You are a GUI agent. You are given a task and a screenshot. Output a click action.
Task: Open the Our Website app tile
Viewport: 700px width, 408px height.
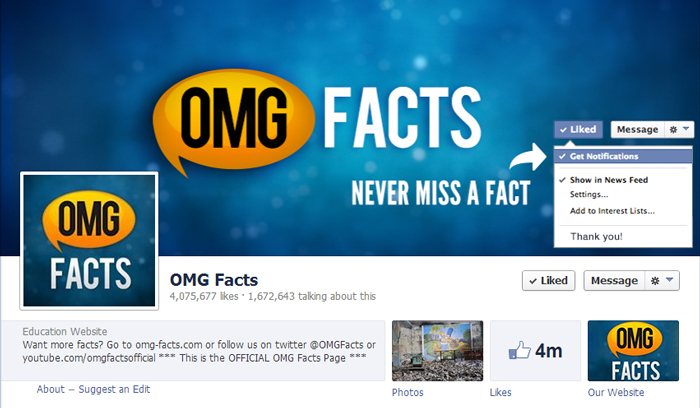(633, 351)
